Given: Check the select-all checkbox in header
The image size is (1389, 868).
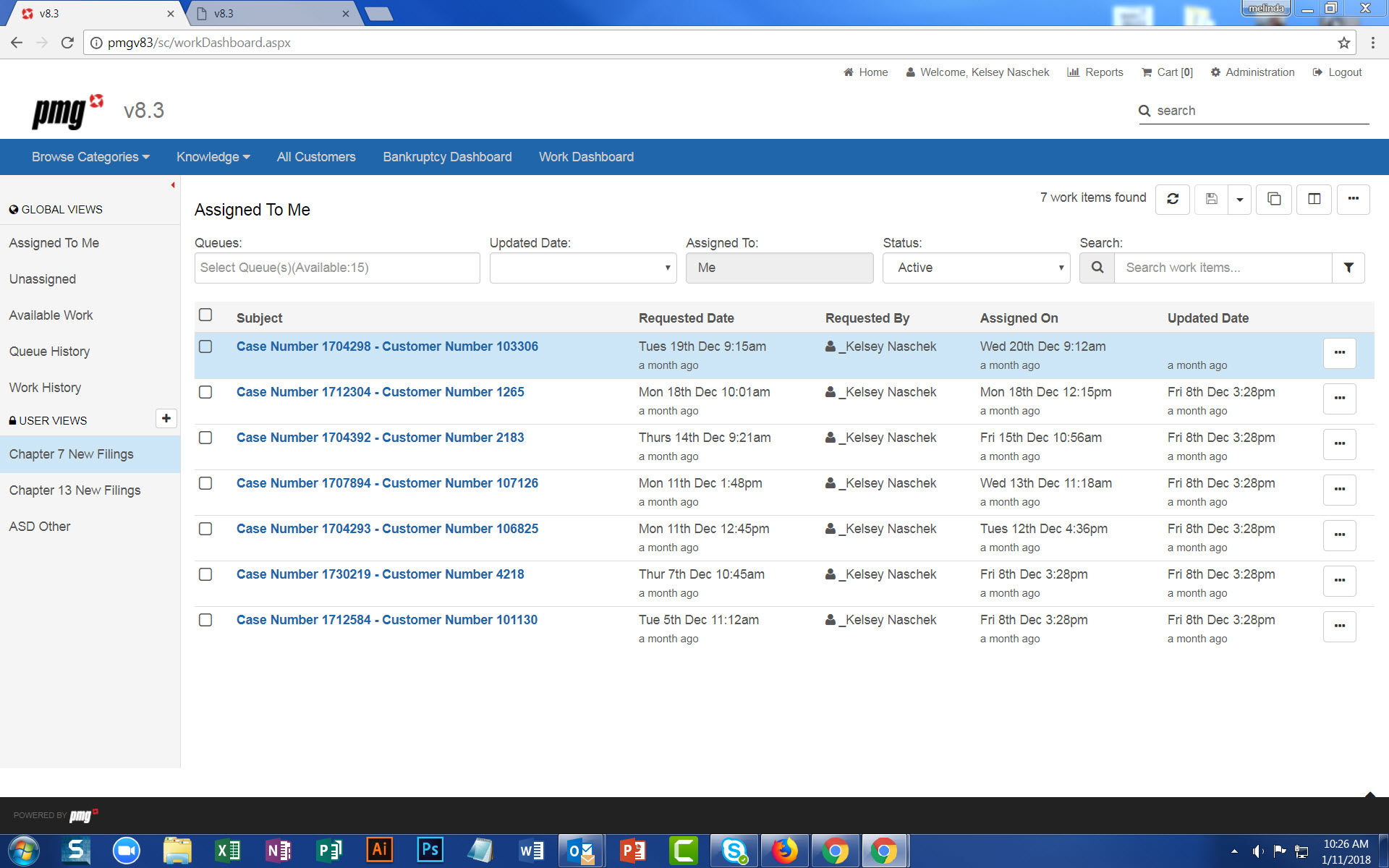Looking at the screenshot, I should [205, 315].
